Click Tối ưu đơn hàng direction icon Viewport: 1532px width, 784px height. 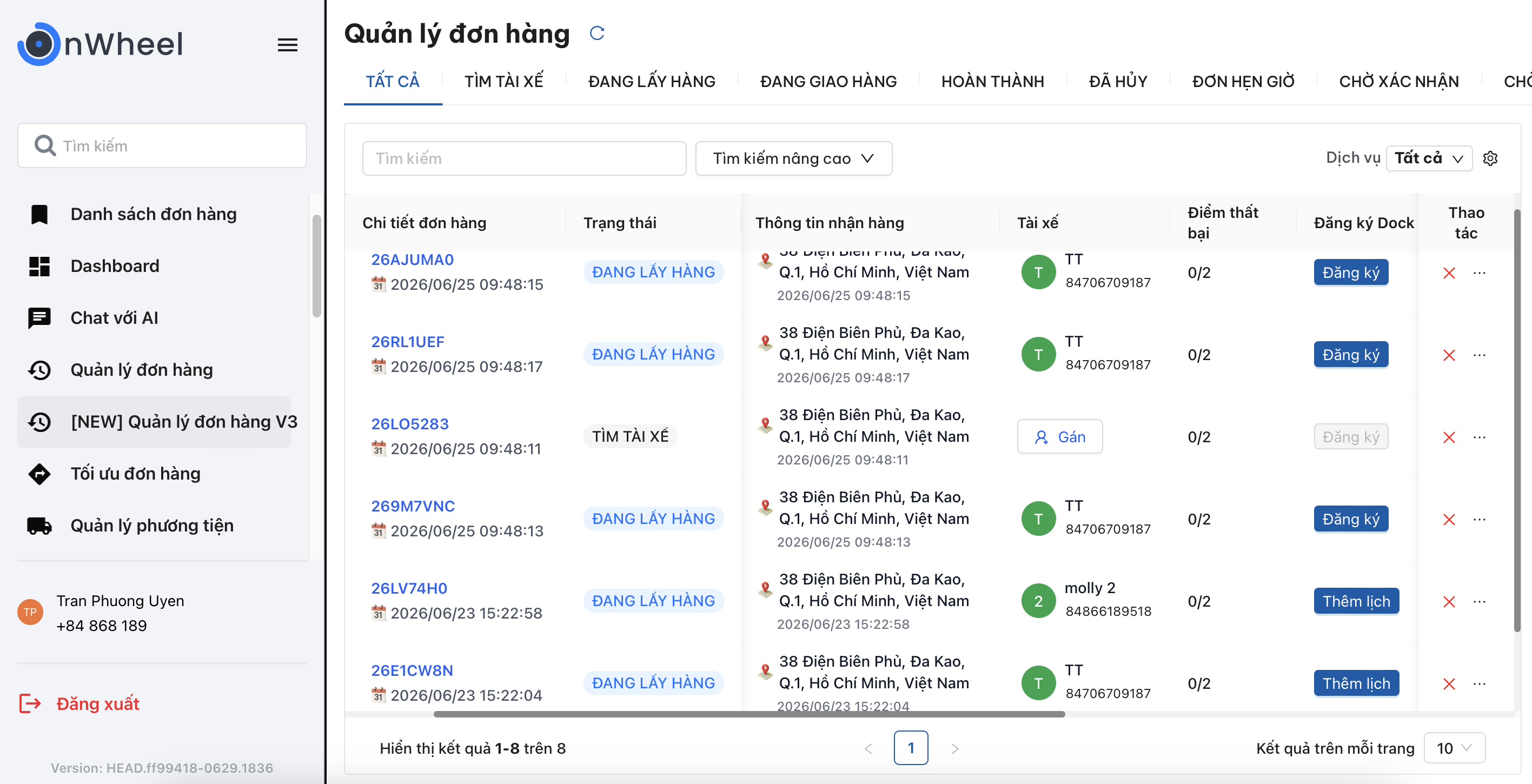click(x=39, y=474)
